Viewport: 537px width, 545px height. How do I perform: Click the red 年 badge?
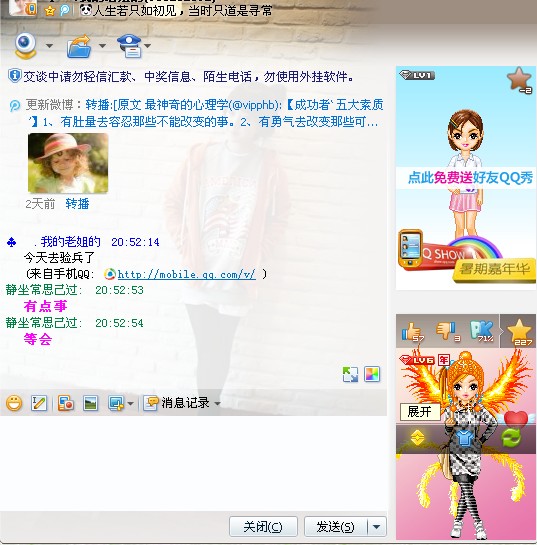[x=444, y=360]
